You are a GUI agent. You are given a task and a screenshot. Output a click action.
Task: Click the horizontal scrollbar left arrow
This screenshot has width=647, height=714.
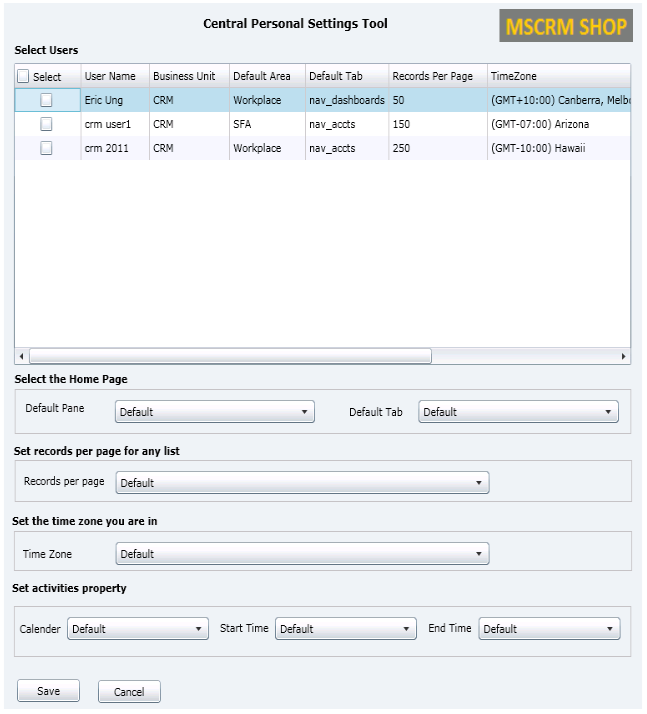click(21, 357)
